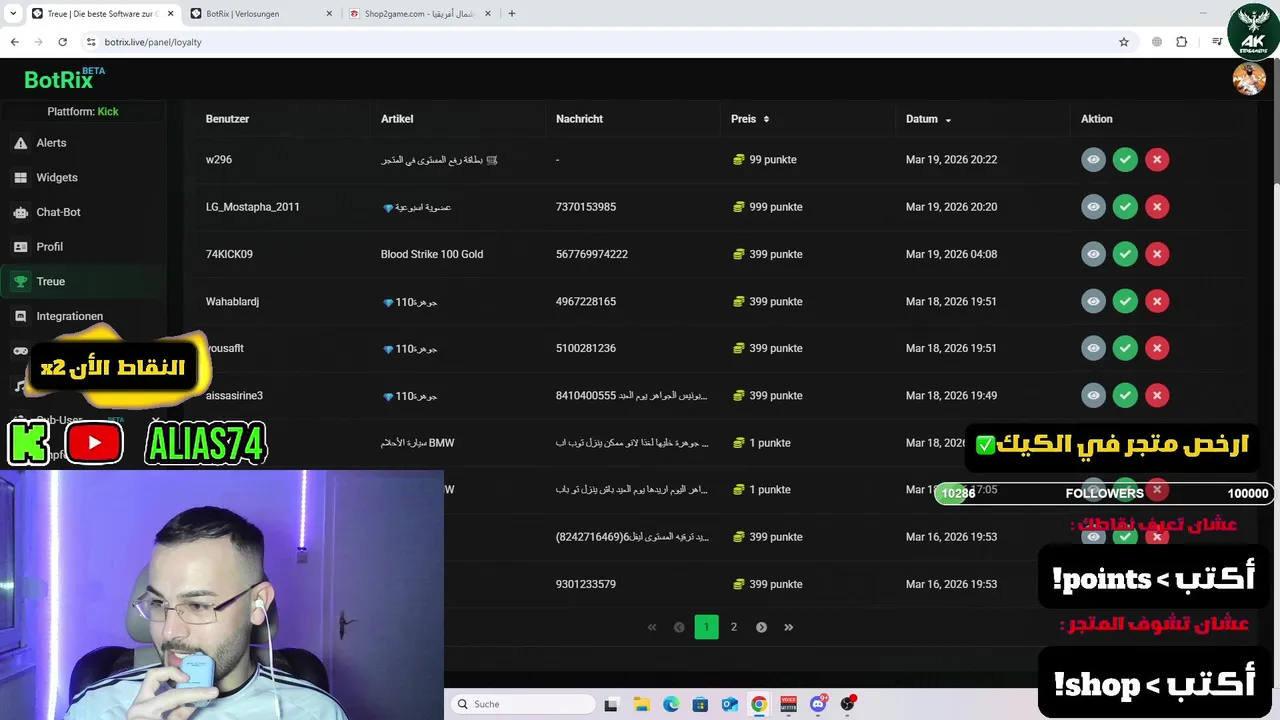Deny Wahablardj's redemption
The width and height of the screenshot is (1280, 720).
point(1157,301)
